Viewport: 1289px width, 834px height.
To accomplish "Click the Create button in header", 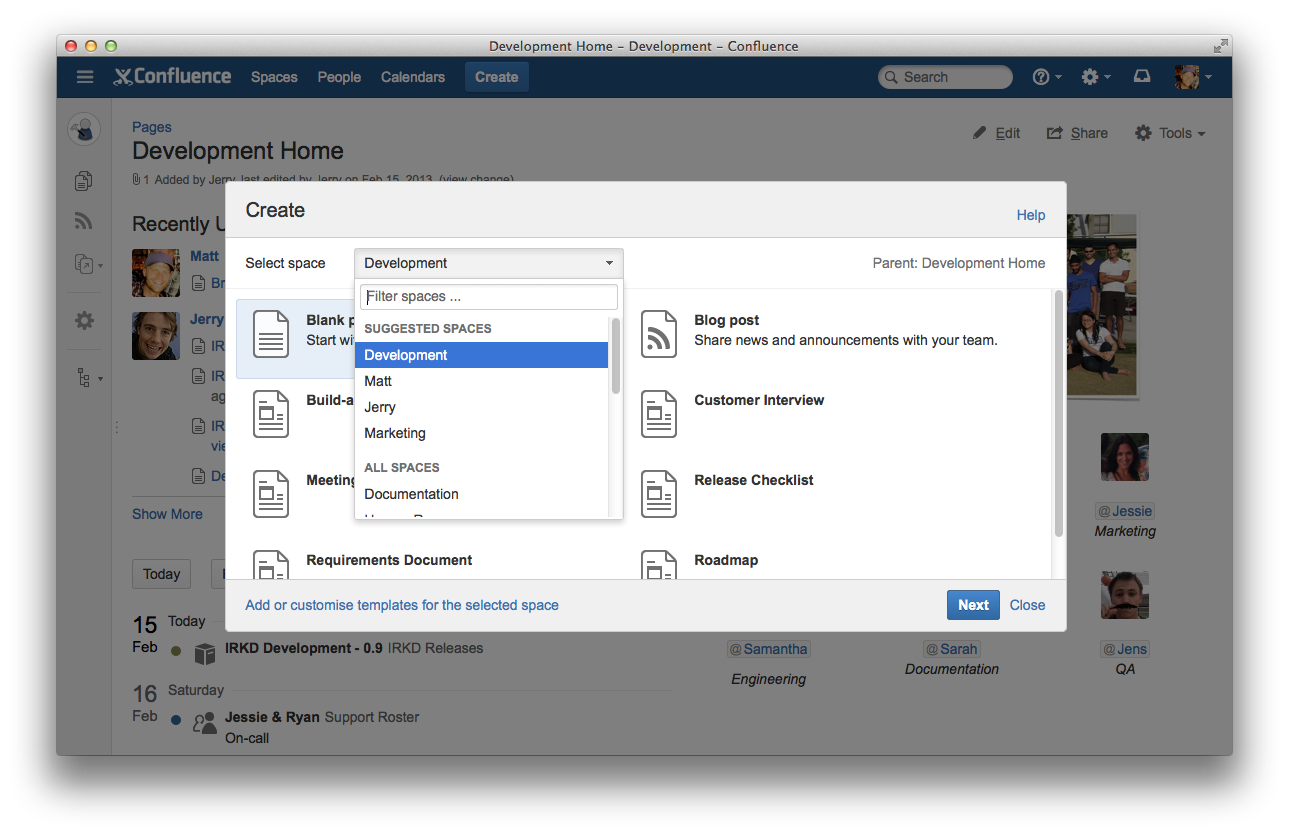I will pos(497,77).
